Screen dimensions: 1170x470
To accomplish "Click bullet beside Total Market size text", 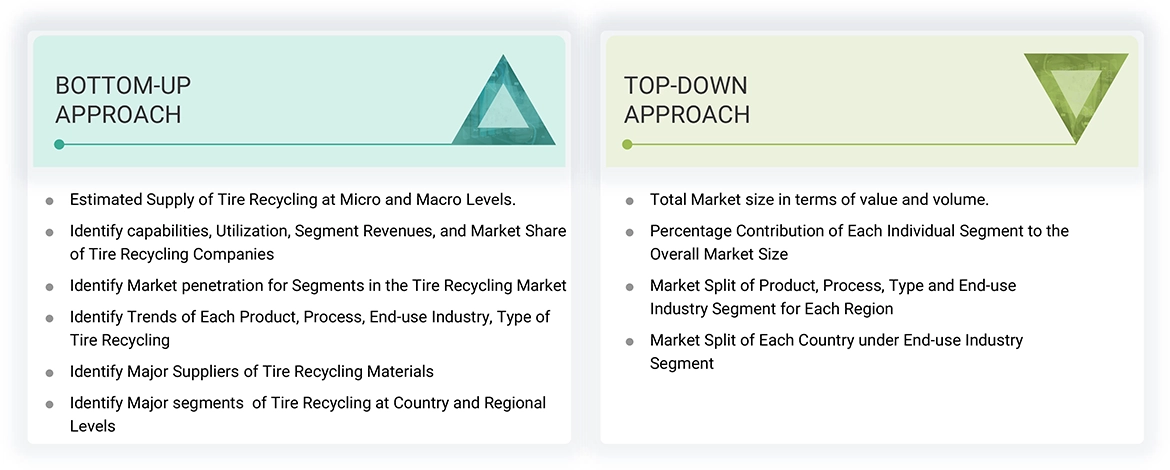I will click(x=629, y=201).
